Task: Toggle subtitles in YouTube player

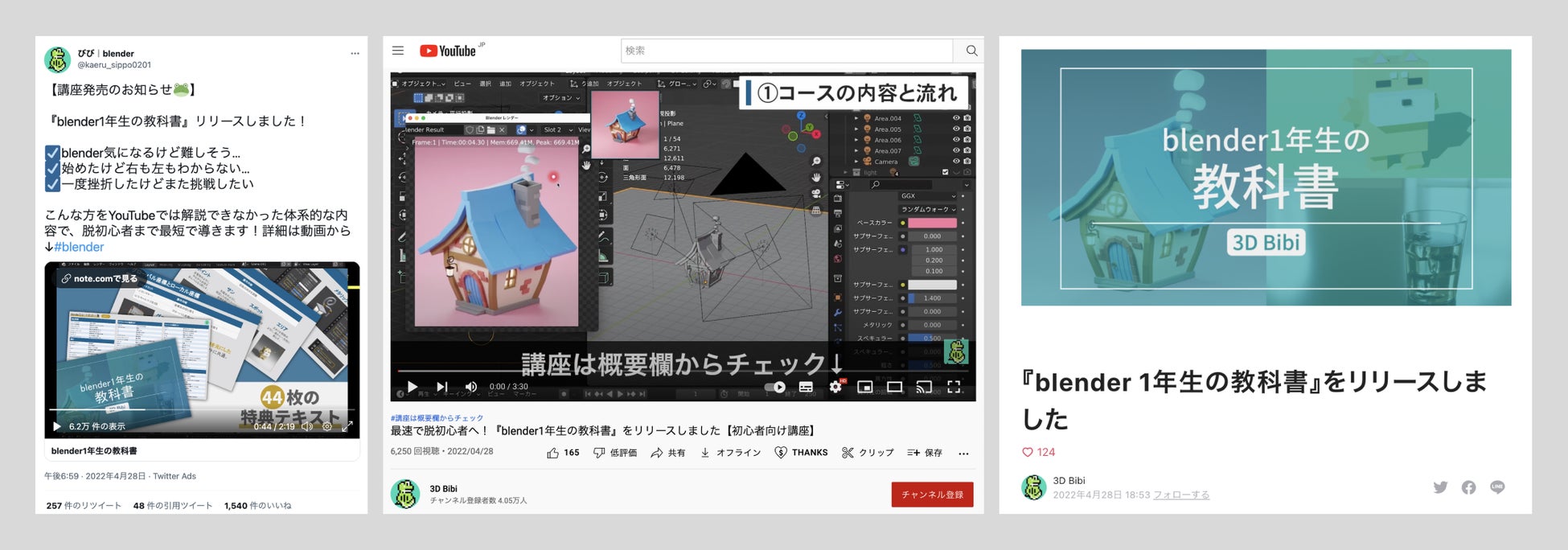Action: 806,387
